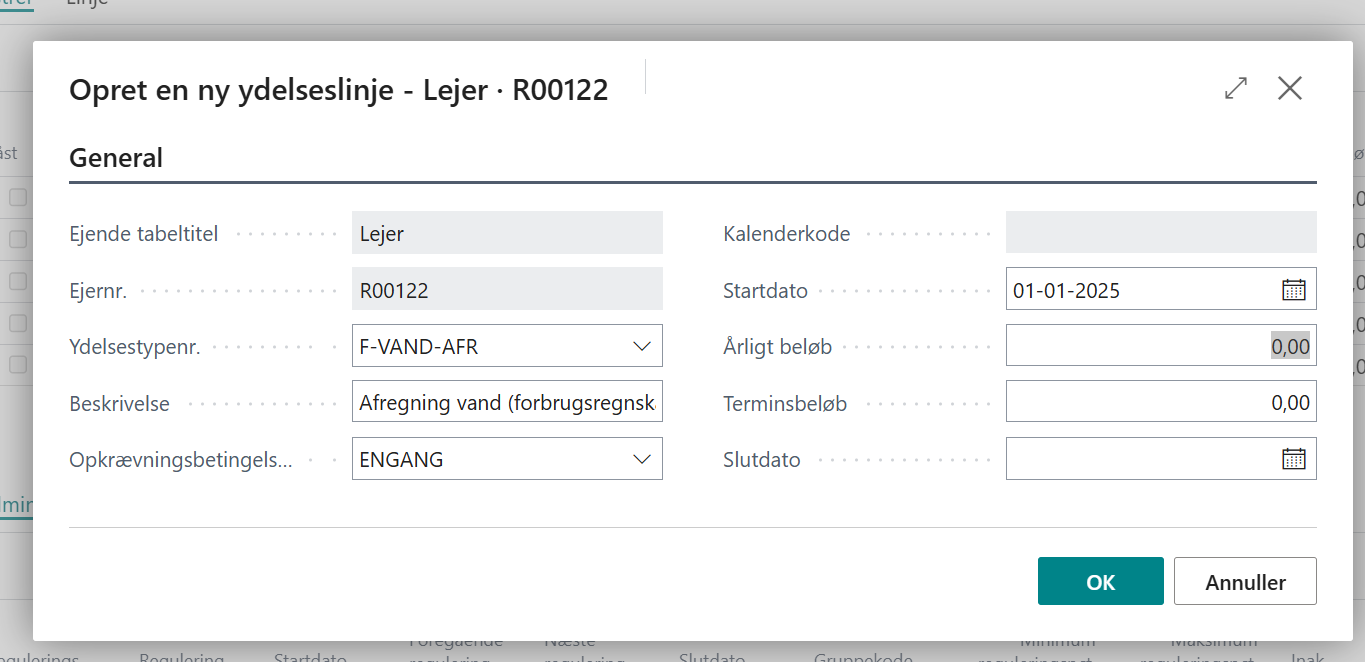Open the Slutdato calendar picker

pos(1294,459)
